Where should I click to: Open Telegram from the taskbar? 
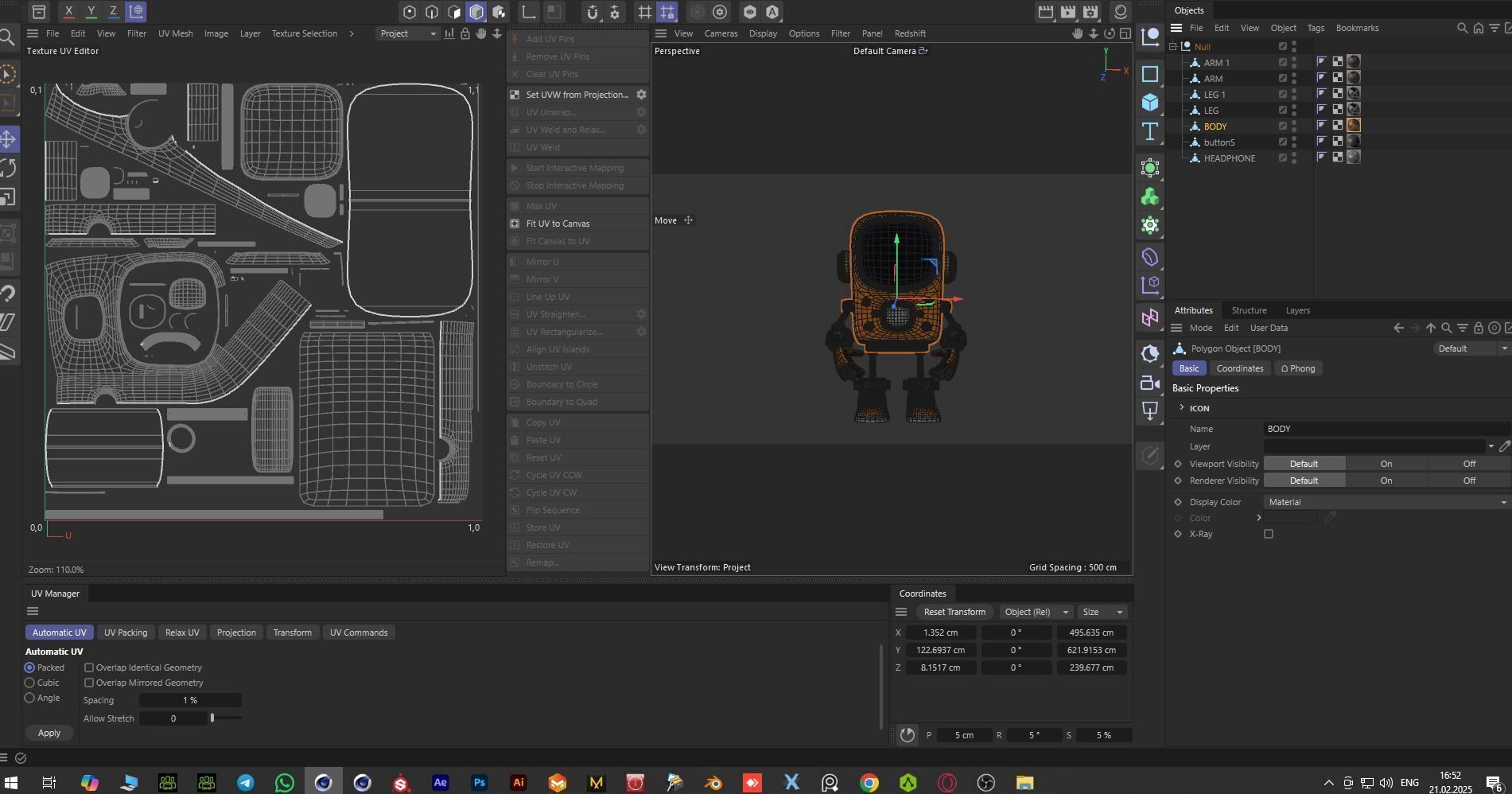click(x=245, y=783)
